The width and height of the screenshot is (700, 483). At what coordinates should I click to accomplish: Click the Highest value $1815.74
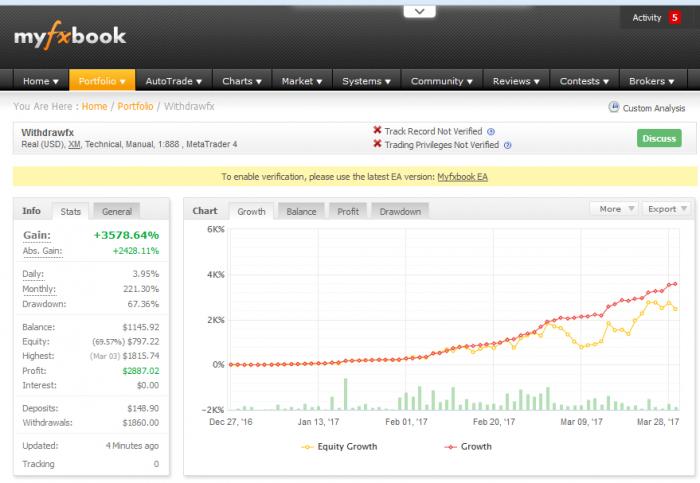click(x=141, y=356)
